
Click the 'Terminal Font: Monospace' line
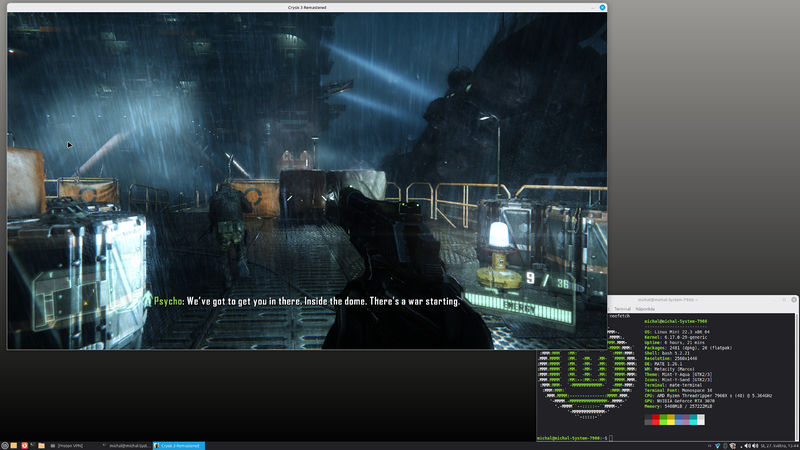point(678,390)
